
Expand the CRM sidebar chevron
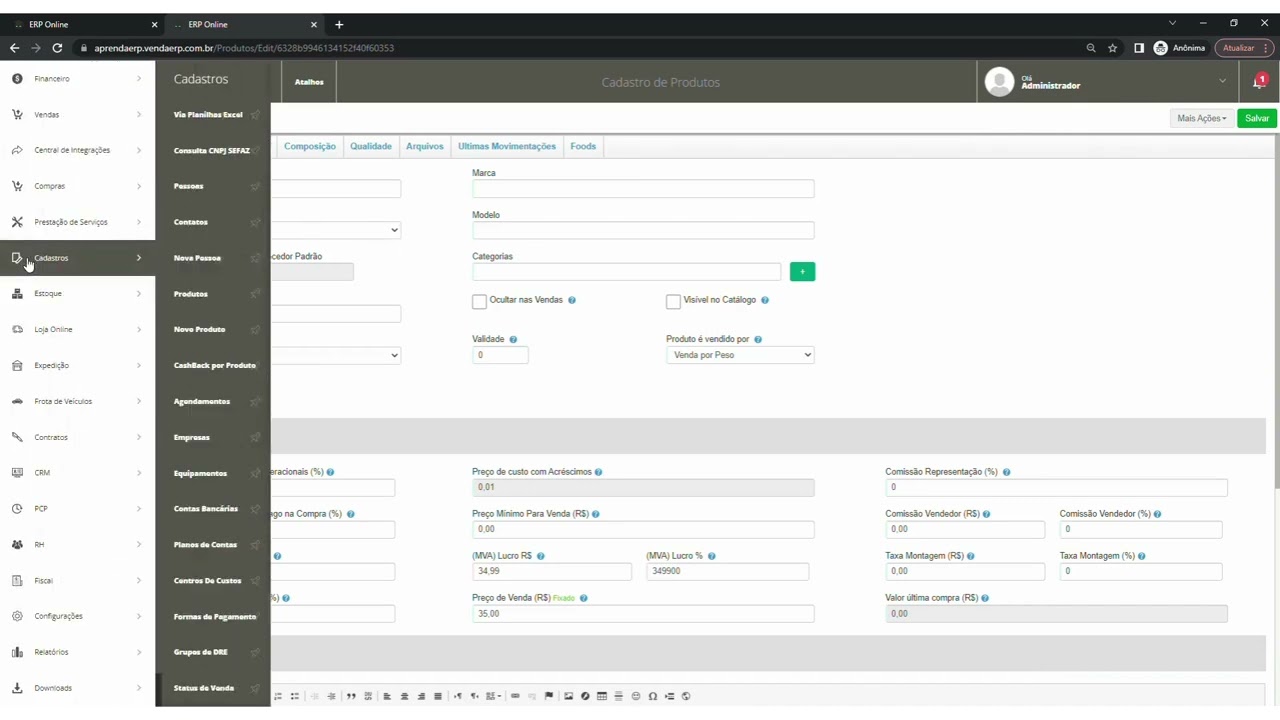pyautogui.click(x=139, y=473)
